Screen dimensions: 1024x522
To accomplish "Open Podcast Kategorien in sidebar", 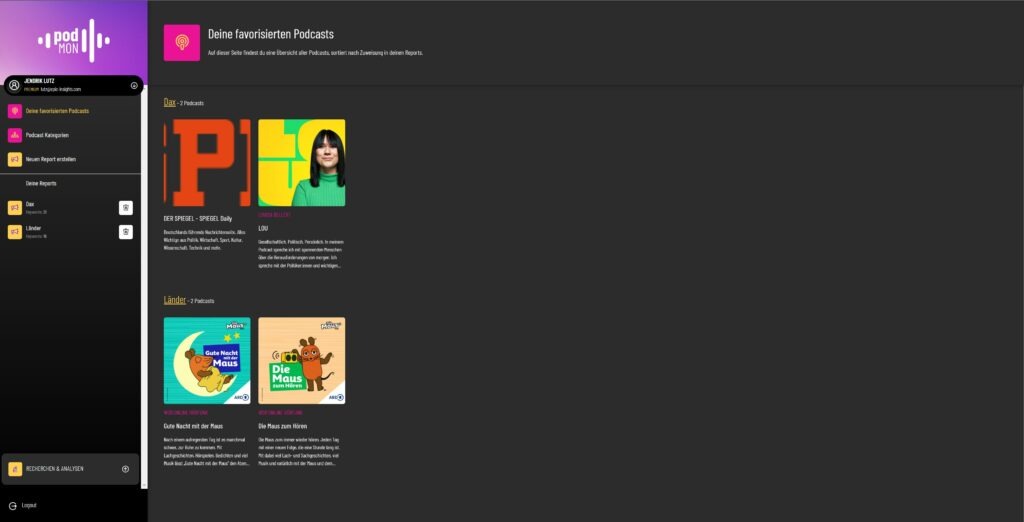I will tap(47, 135).
